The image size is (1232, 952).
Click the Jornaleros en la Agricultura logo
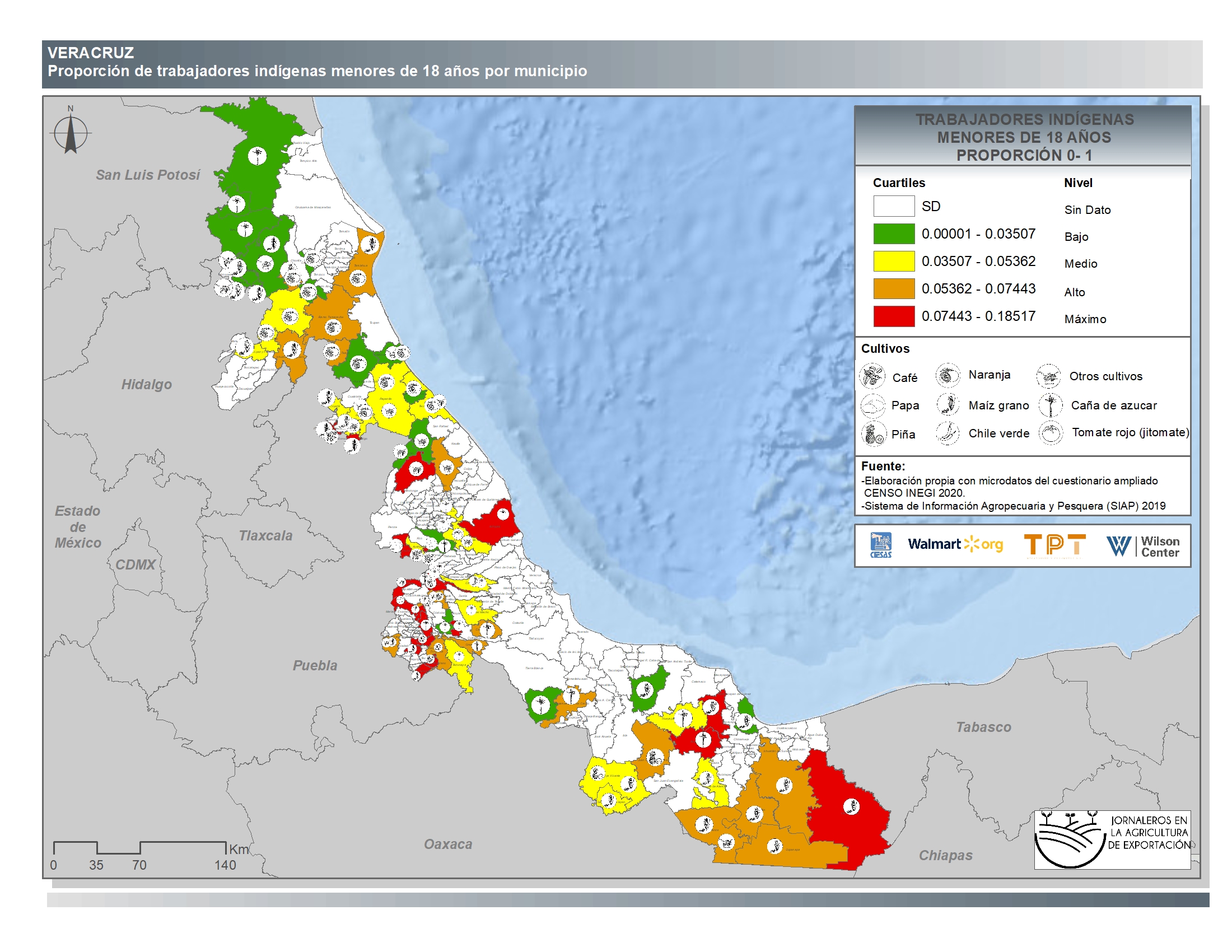[x=1112, y=839]
